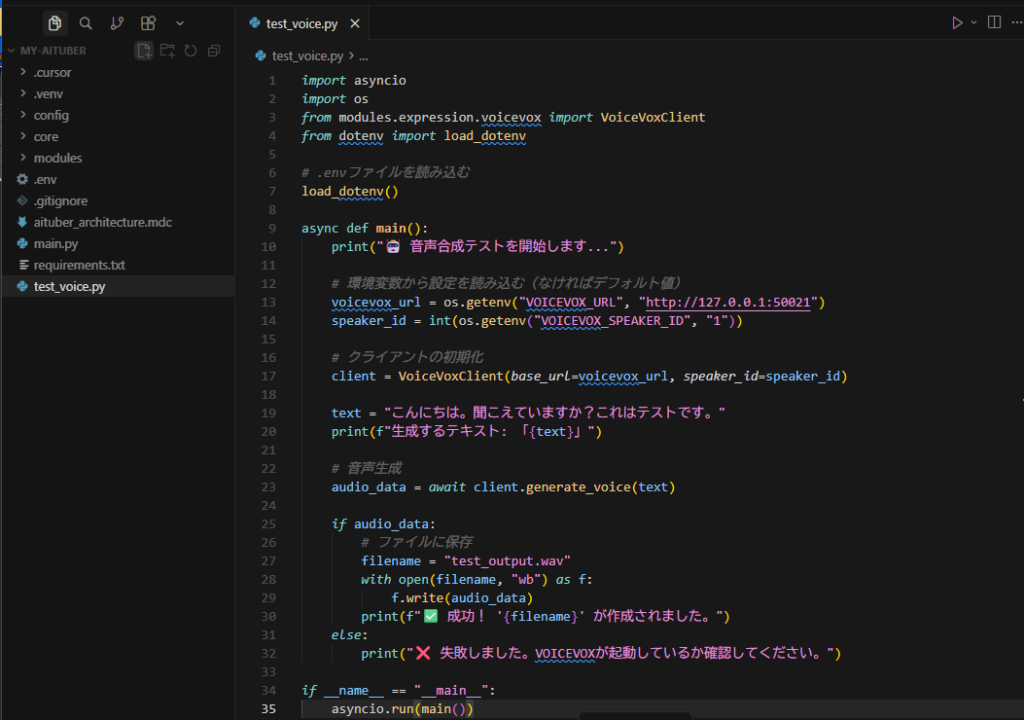
Task: Open the Explorer view icon
Action: click(x=55, y=23)
